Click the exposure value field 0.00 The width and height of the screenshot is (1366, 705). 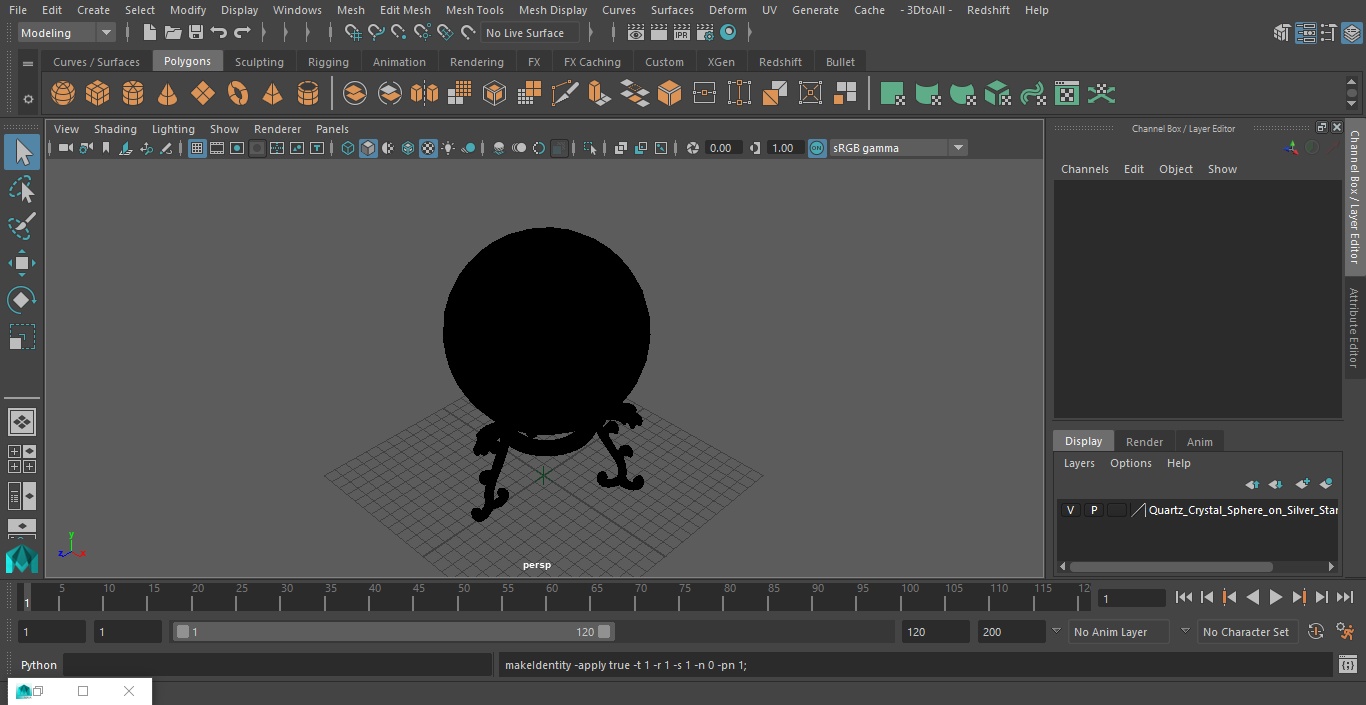(722, 148)
